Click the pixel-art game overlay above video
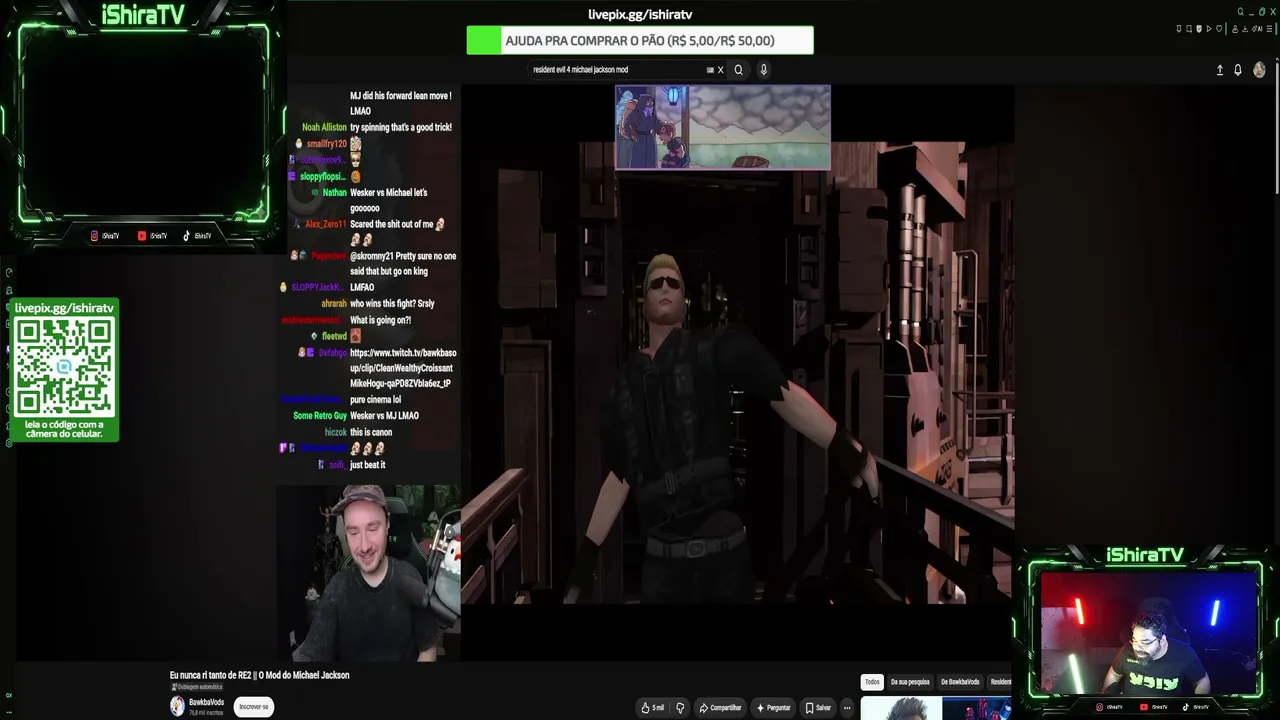 pos(722,127)
